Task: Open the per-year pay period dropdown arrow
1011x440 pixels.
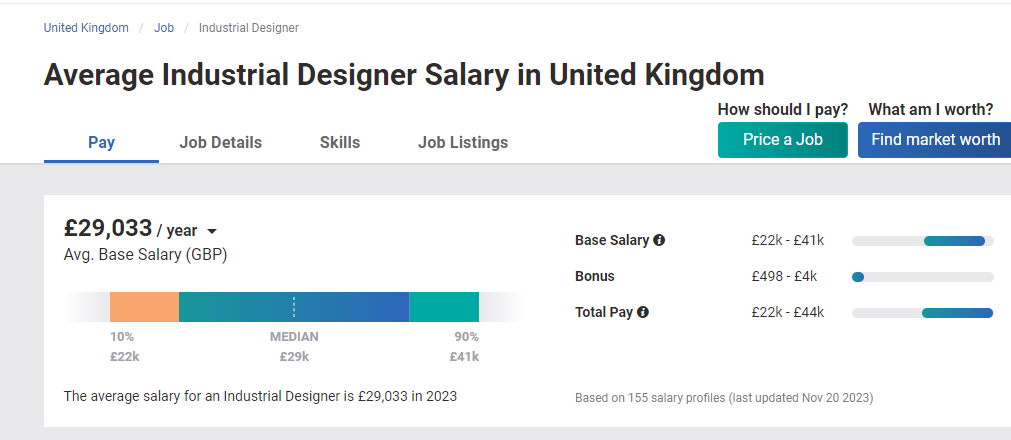Action: pos(211,232)
